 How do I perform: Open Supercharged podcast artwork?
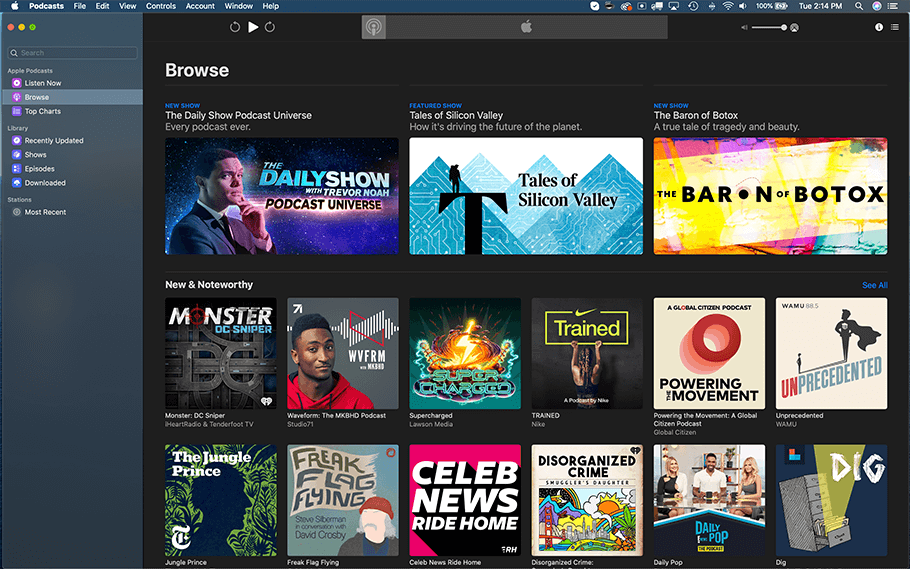pos(465,354)
